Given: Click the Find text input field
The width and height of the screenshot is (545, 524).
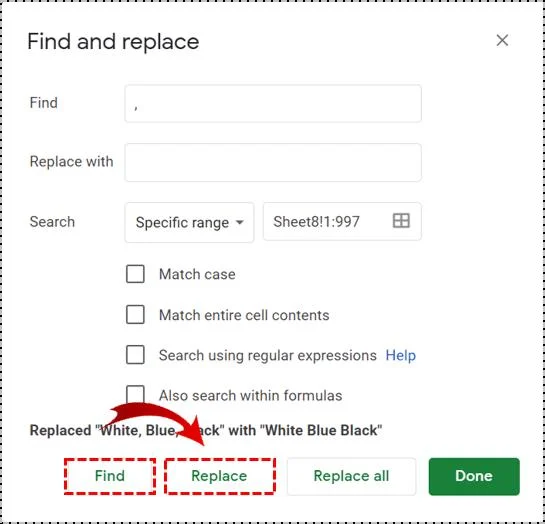Looking at the screenshot, I should click(273, 104).
